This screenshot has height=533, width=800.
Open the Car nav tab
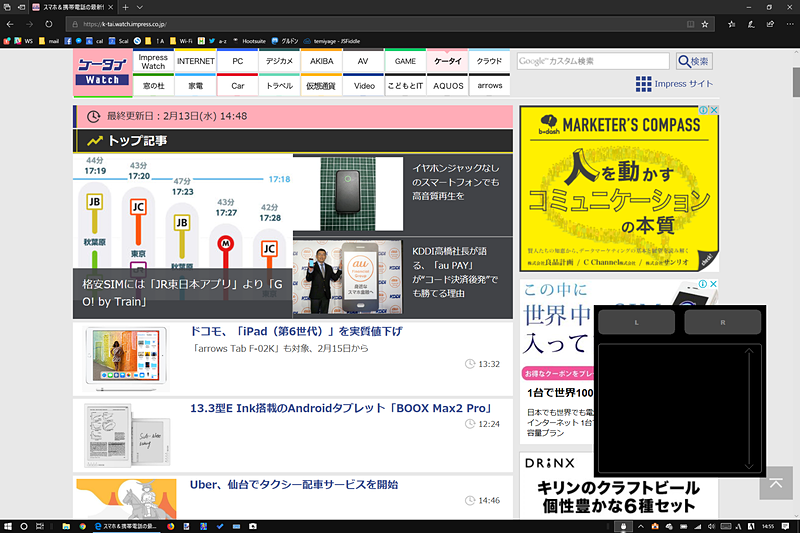[238, 86]
